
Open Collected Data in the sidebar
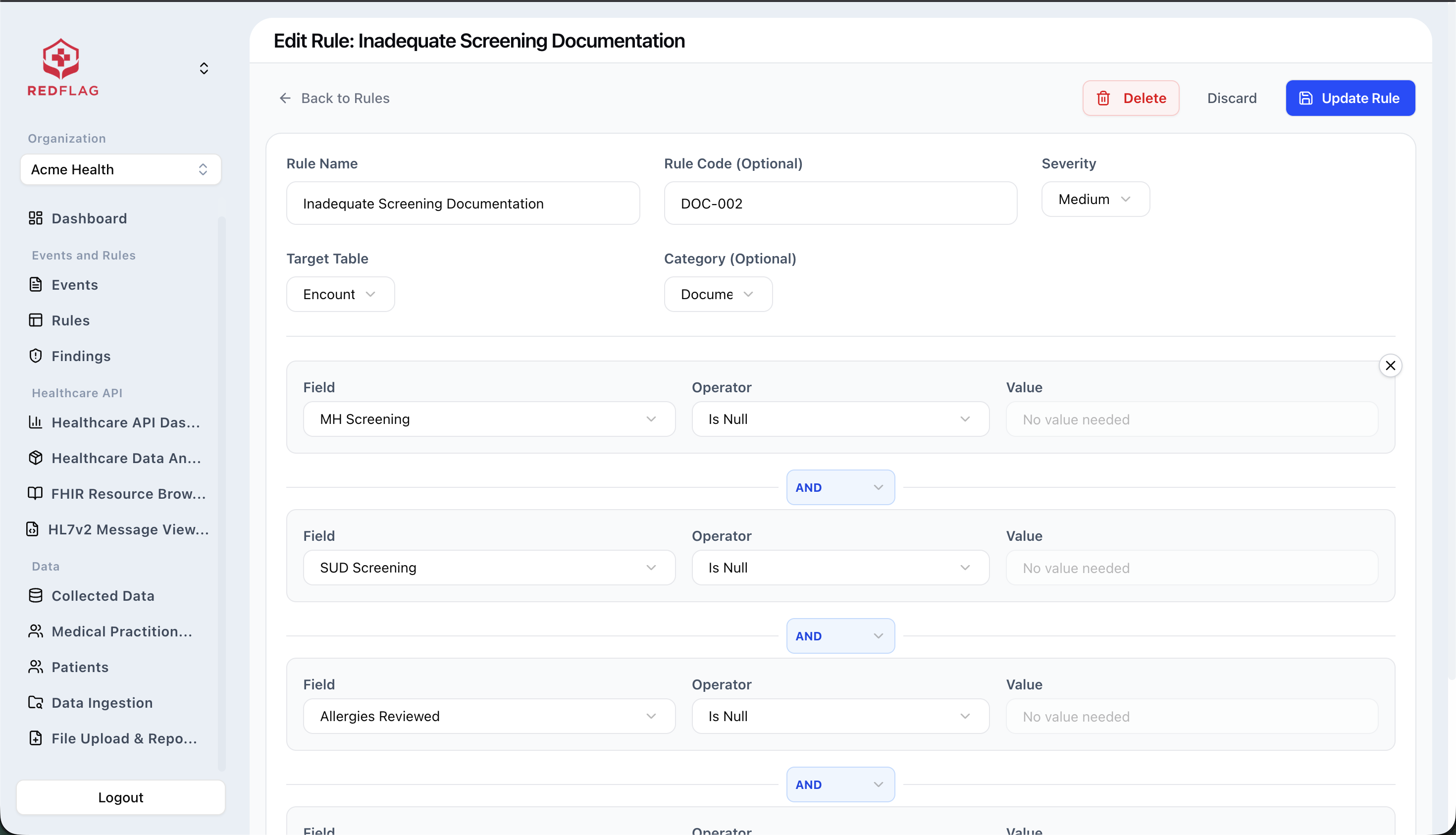pyautogui.click(x=103, y=596)
